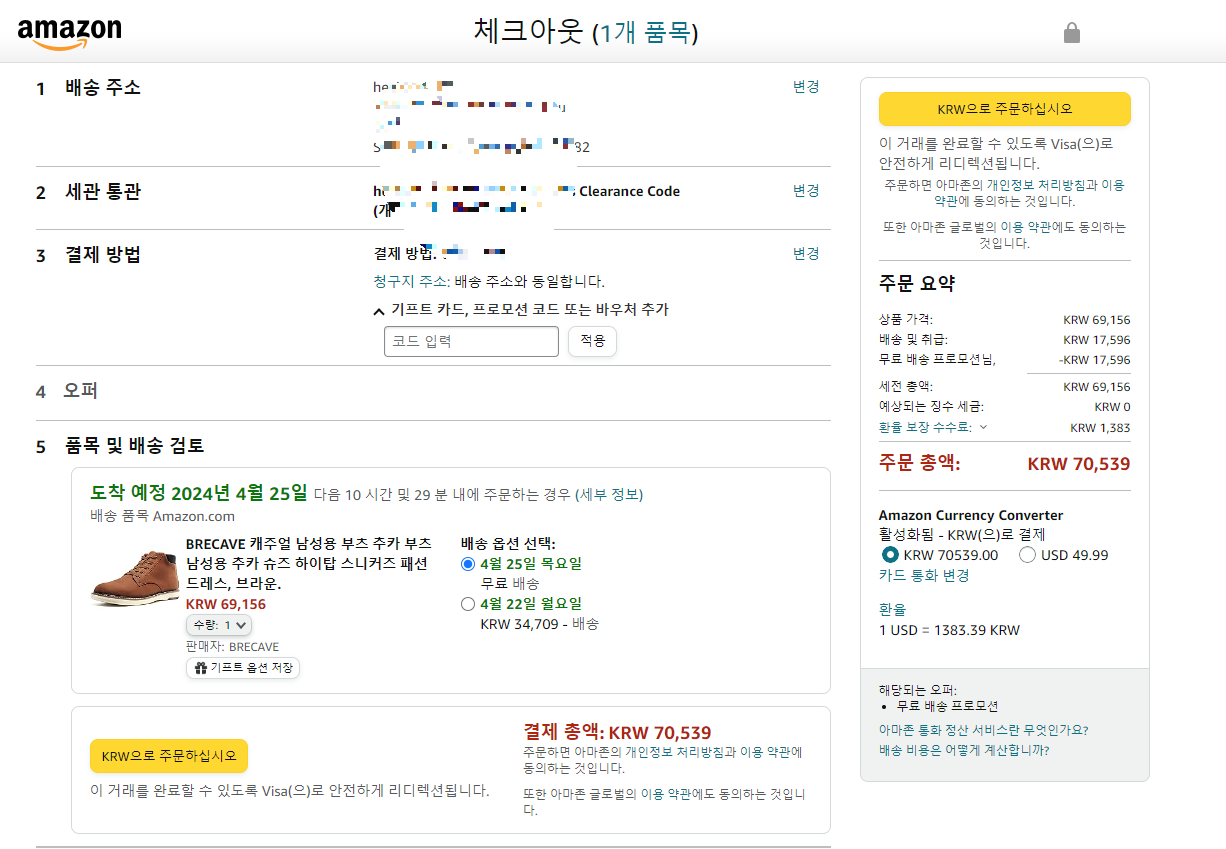Focus the 코드 입력 promo code field
This screenshot has height=849, width=1226.
tap(471, 341)
